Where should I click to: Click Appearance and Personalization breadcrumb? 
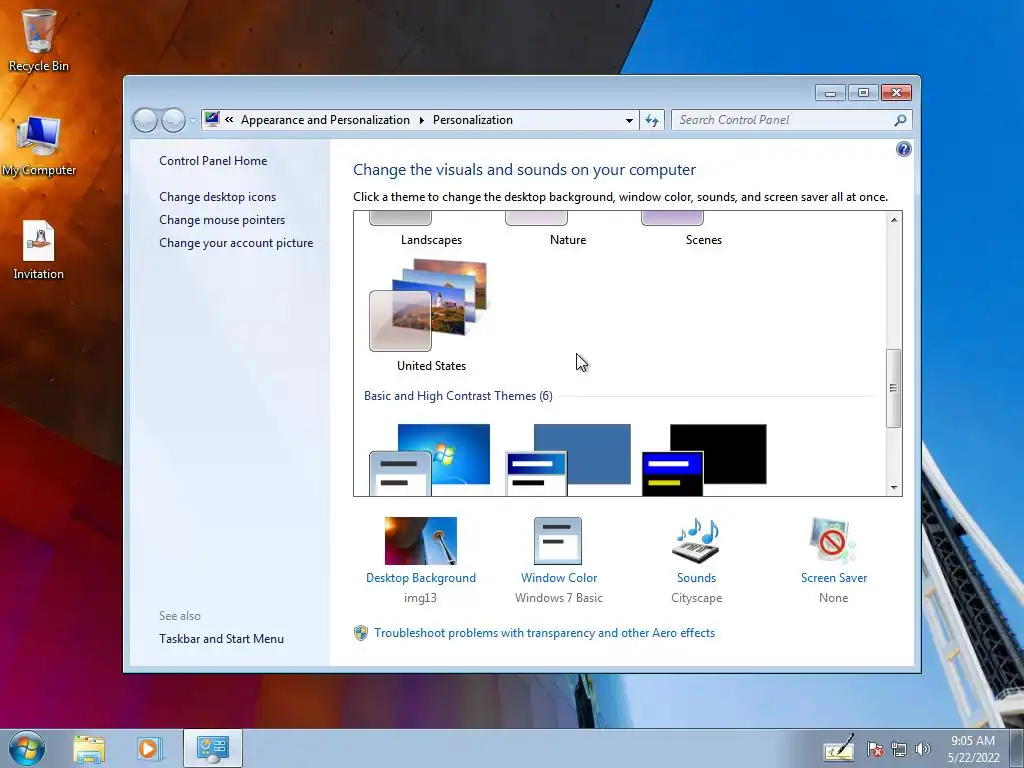coord(325,120)
